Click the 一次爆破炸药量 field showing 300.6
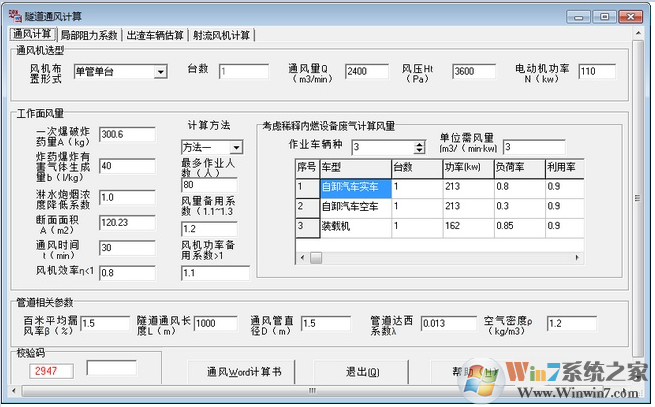This screenshot has height=407, width=655. (x=127, y=134)
